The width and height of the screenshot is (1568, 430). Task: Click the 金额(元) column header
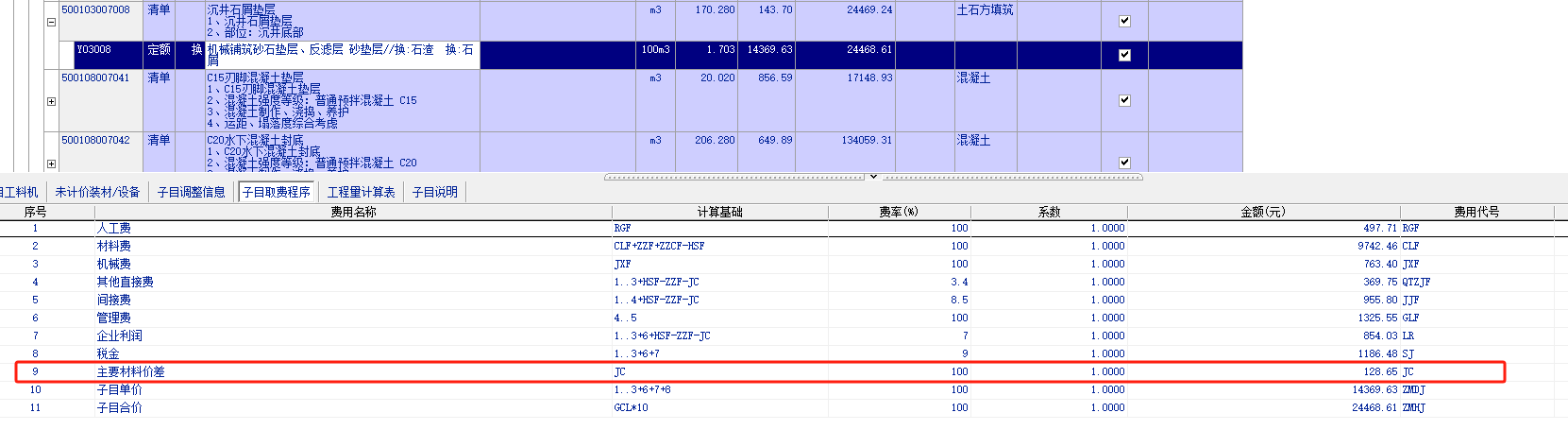click(1263, 212)
